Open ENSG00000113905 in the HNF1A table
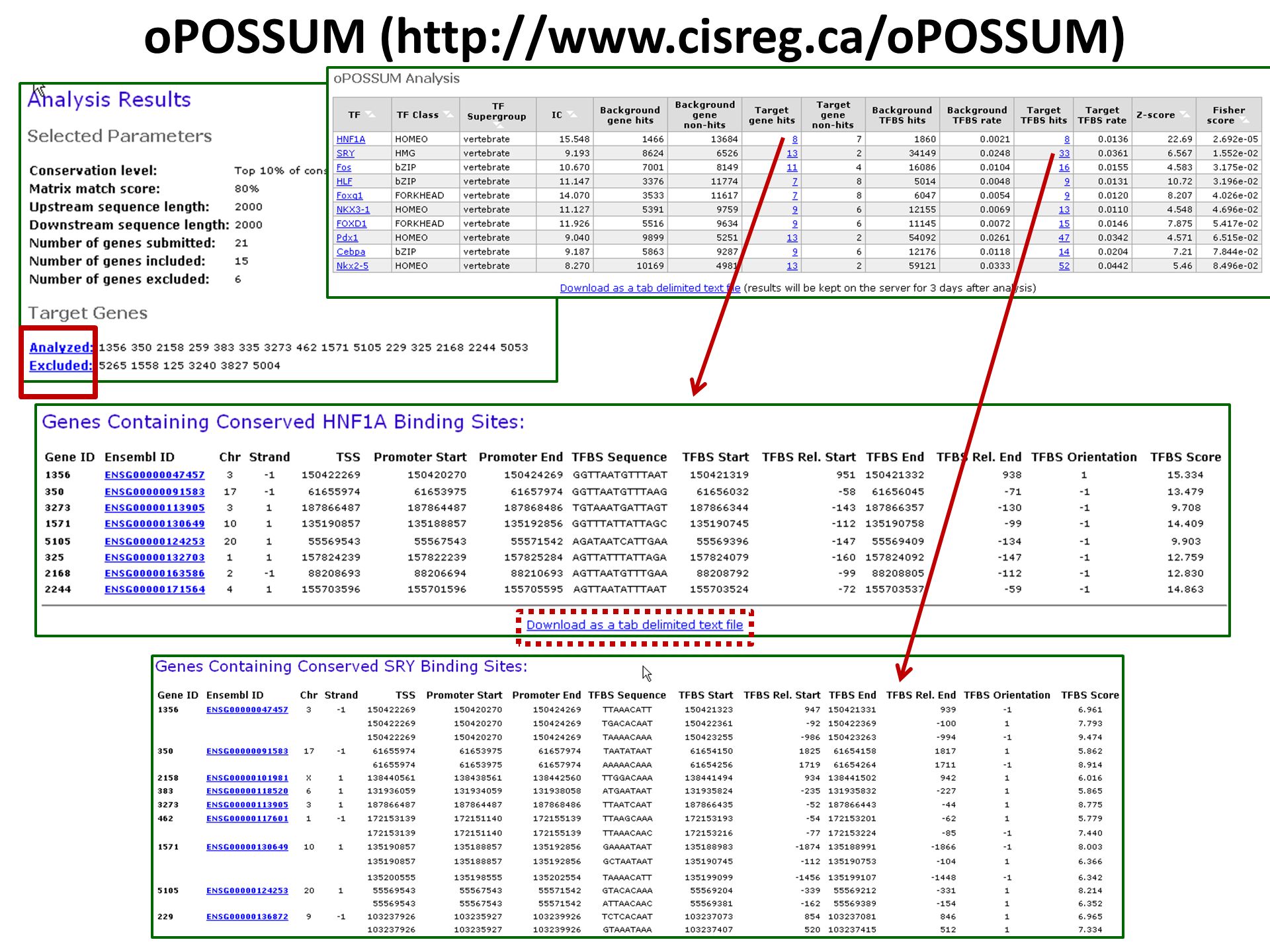 click(x=154, y=508)
